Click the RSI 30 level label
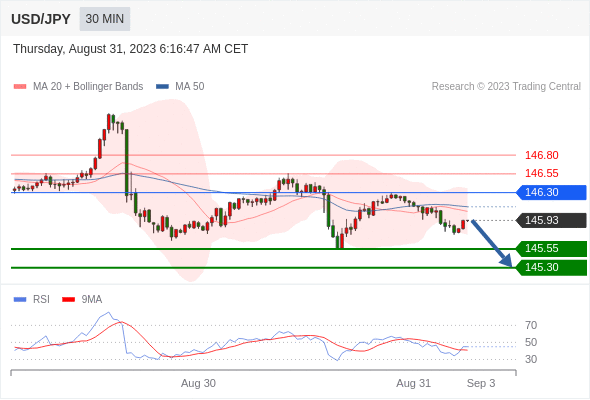 coord(531,359)
